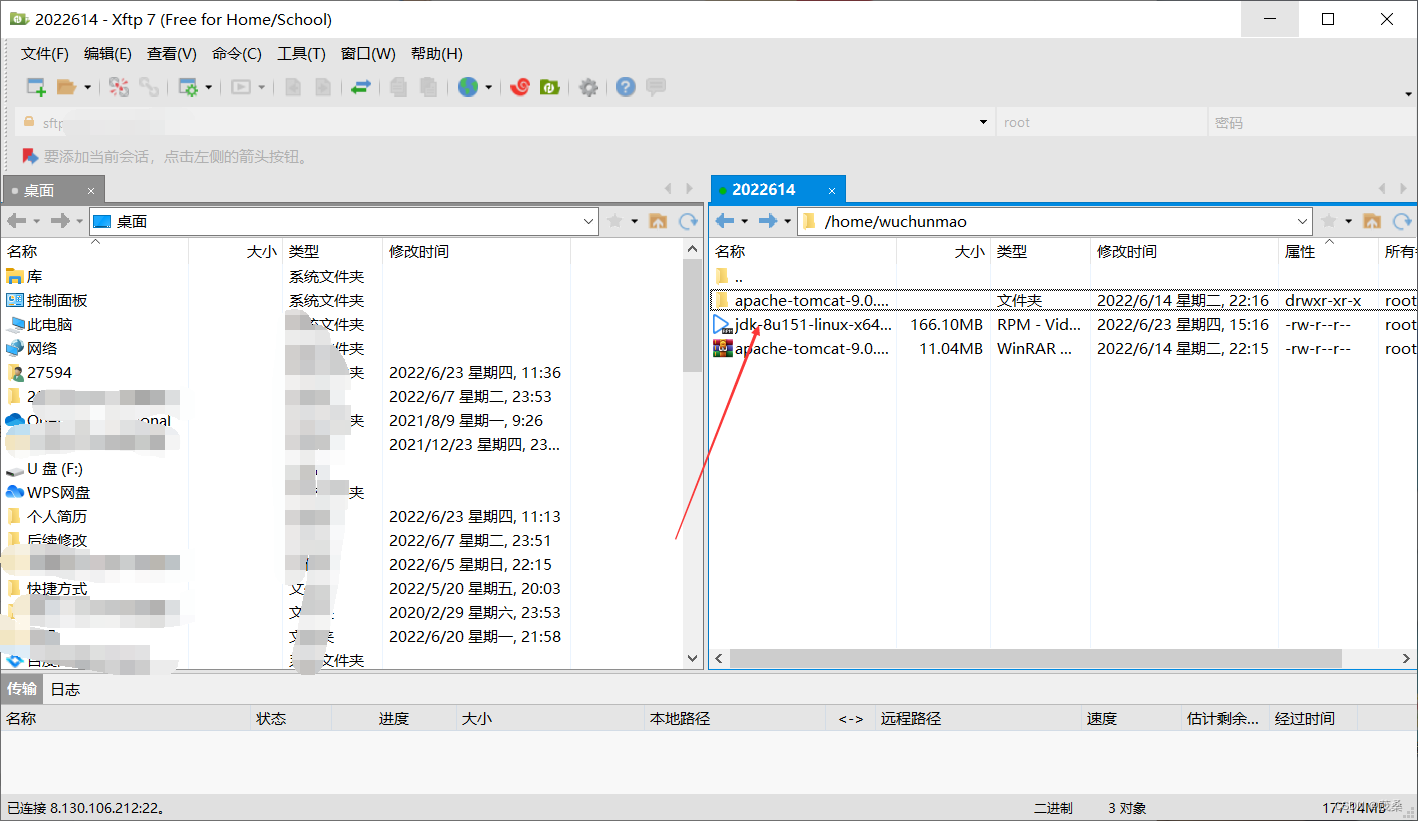The height and width of the screenshot is (821, 1418).
Task: Close the 2022614 tab
Action: [x=832, y=190]
